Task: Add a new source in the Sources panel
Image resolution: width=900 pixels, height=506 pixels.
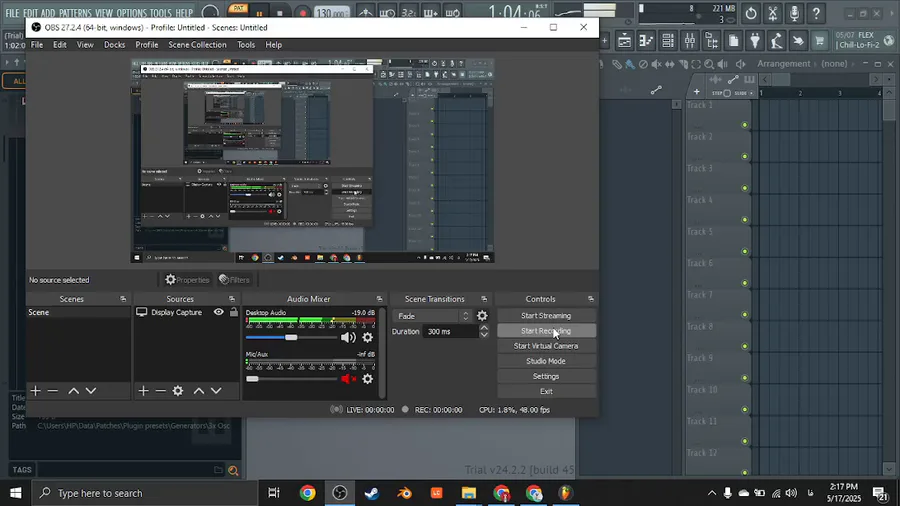Action: [x=143, y=391]
